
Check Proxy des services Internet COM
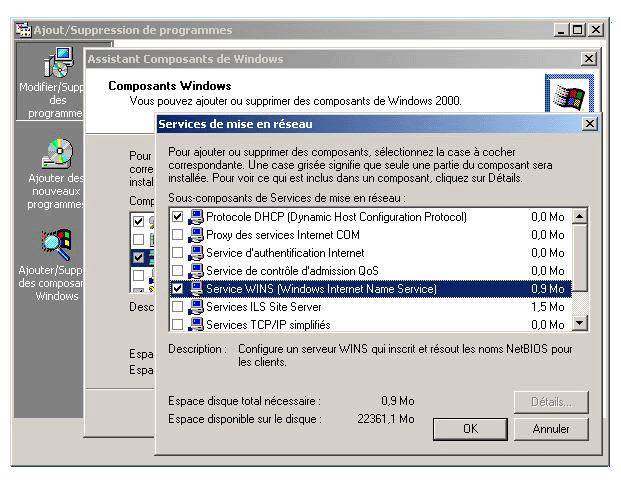177,235
